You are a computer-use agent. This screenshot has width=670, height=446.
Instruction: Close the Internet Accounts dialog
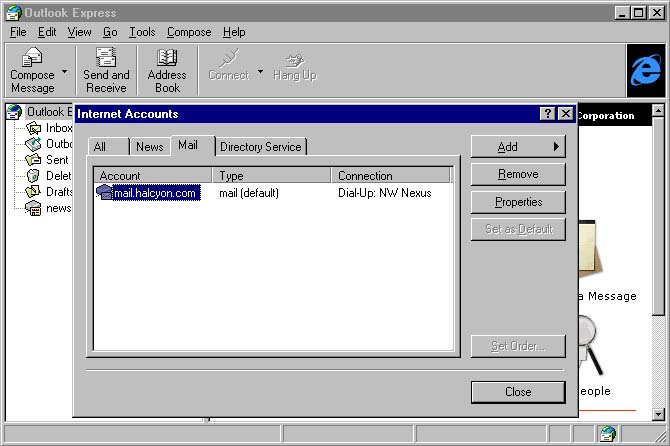pyautogui.click(x=518, y=392)
